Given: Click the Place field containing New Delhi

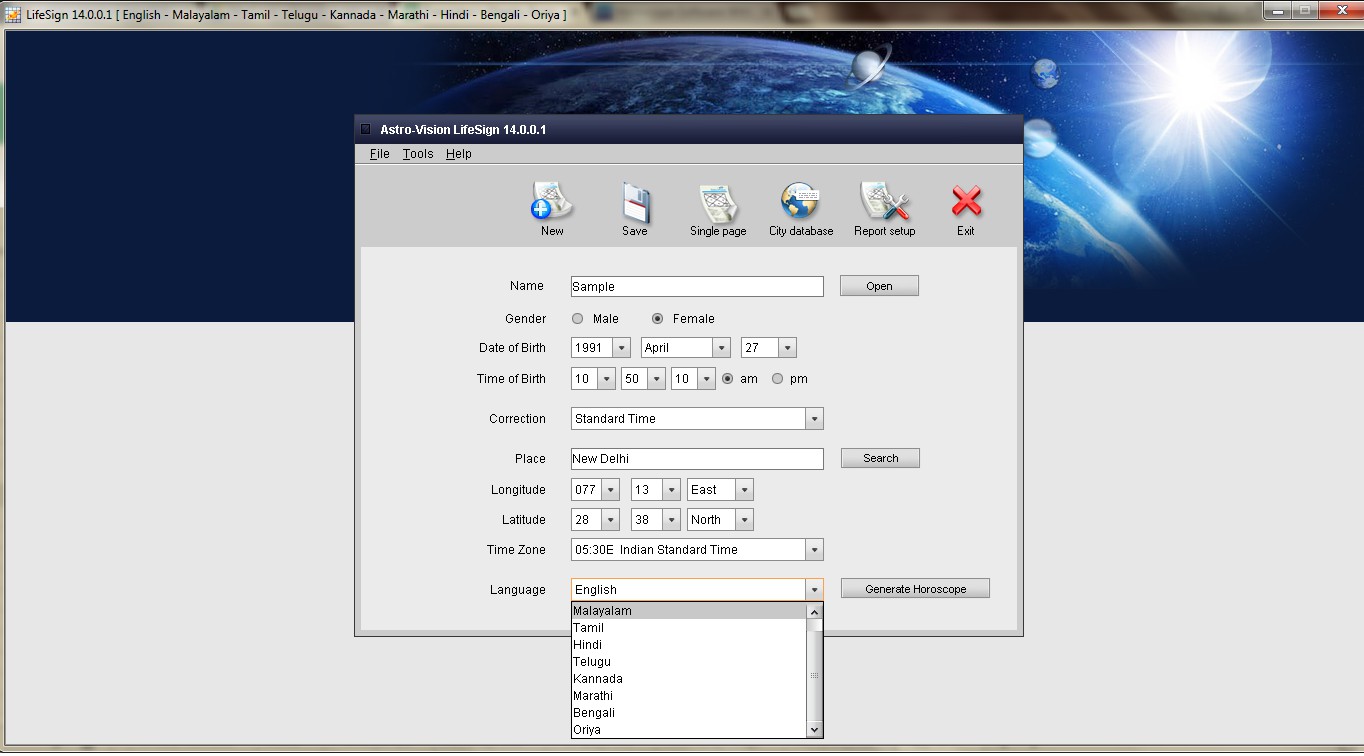Looking at the screenshot, I should 697,459.
